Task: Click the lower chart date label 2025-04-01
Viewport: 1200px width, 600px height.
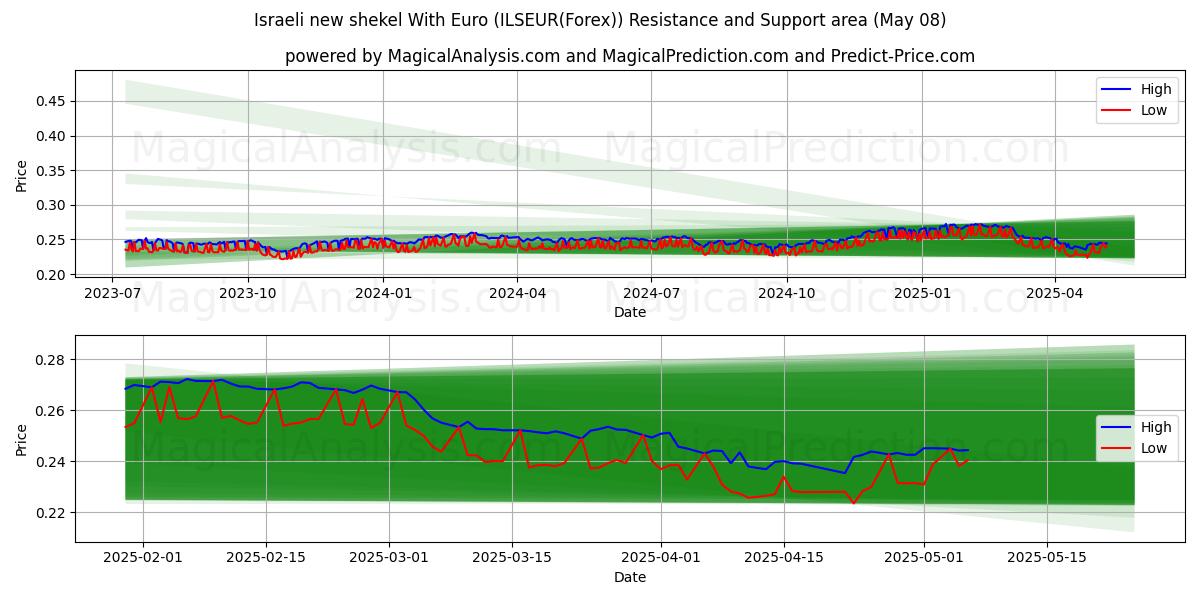Action: click(661, 559)
